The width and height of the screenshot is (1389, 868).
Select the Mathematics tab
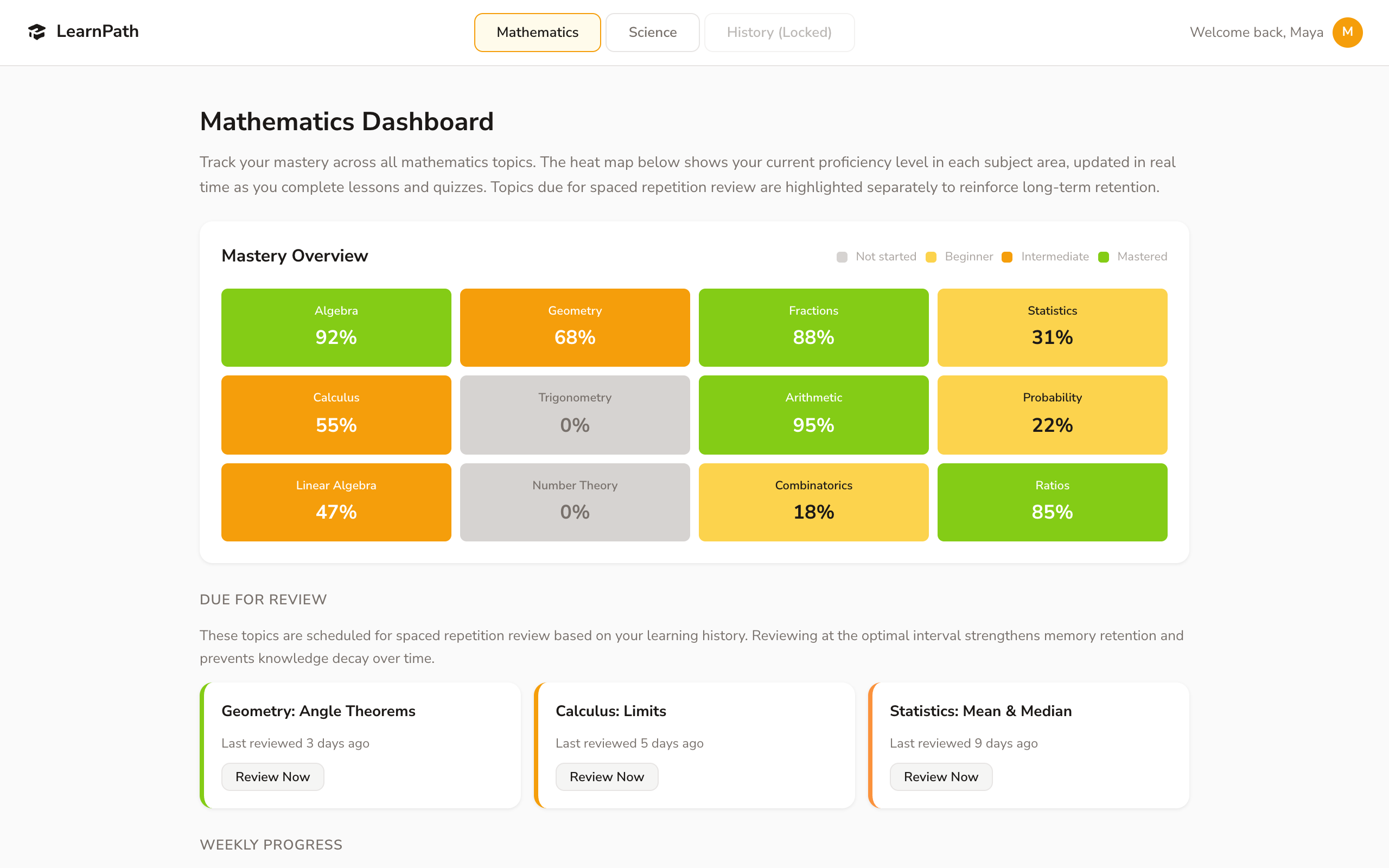tap(537, 32)
